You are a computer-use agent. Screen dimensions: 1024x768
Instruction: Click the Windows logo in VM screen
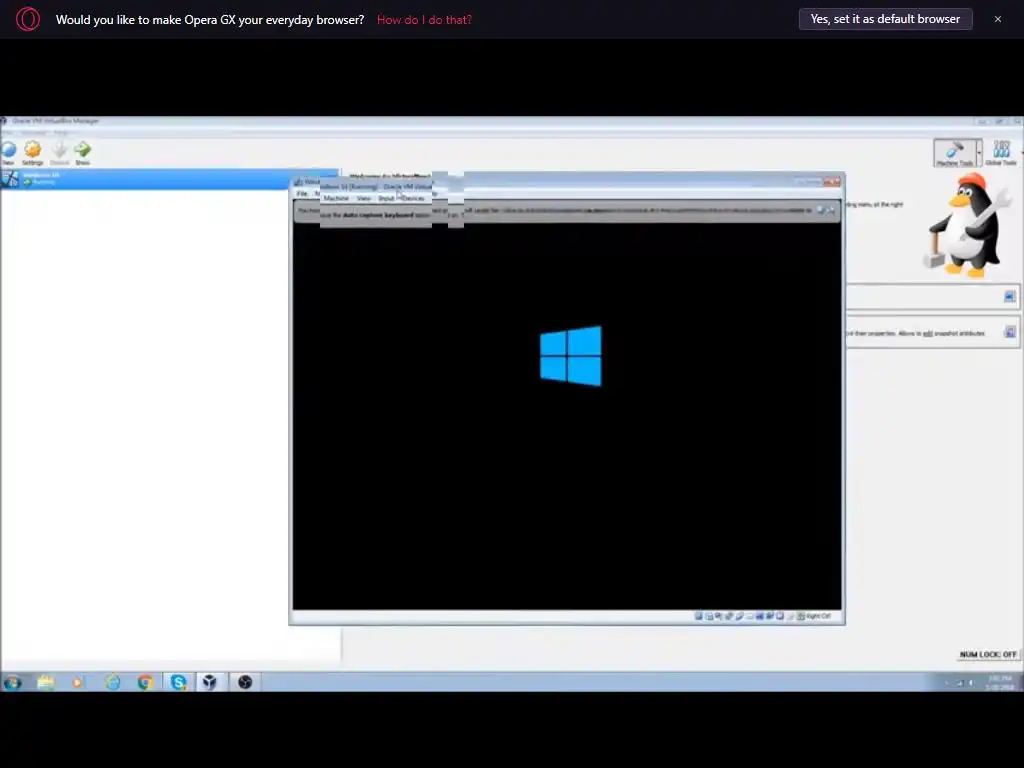(x=571, y=356)
